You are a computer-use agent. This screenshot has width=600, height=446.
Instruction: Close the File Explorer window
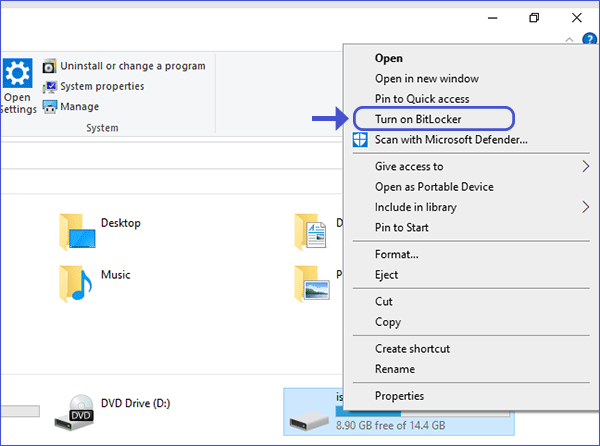pos(577,18)
